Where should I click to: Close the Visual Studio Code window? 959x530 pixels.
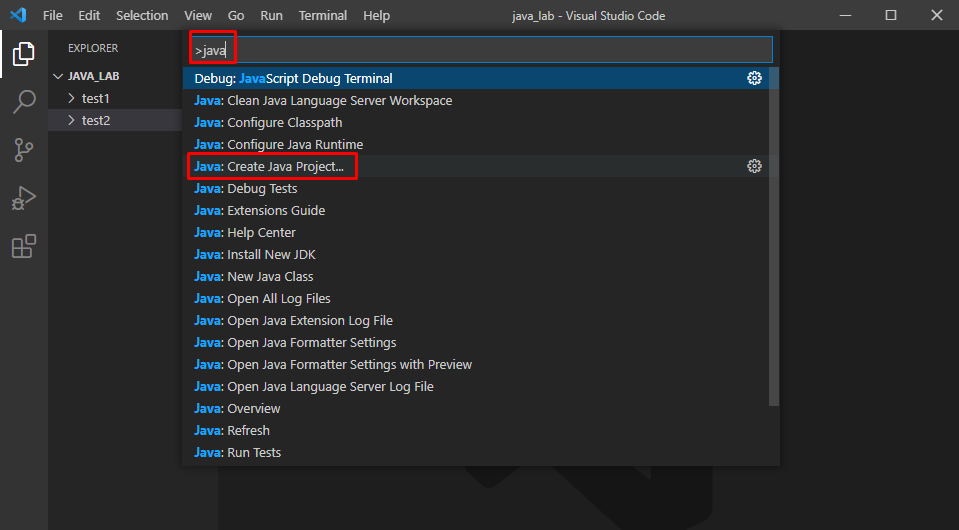click(x=937, y=15)
